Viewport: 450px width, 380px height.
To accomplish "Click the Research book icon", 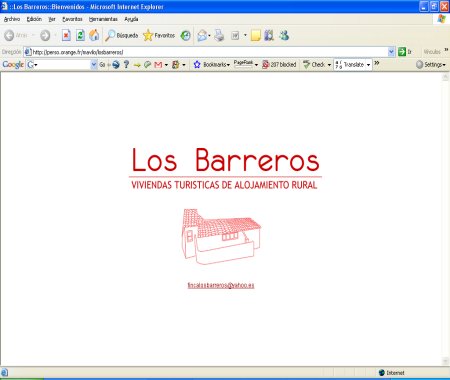I will pos(269,35).
